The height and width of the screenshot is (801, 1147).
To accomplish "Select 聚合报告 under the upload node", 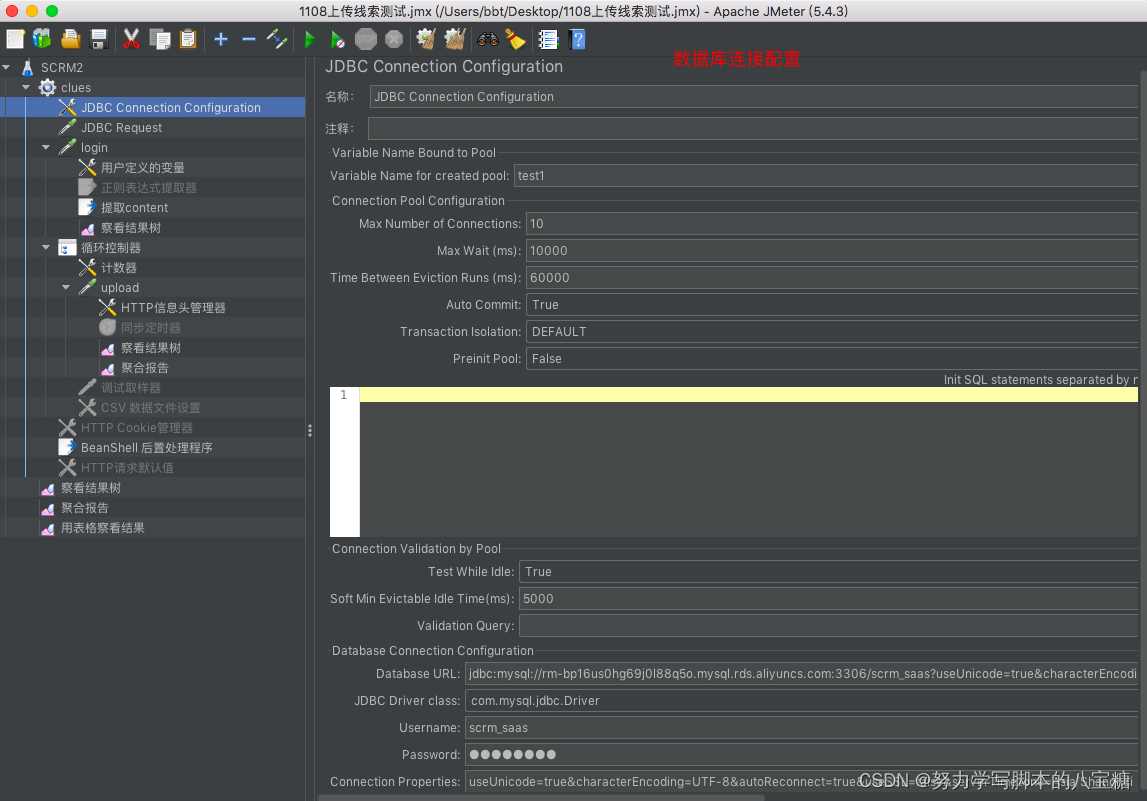I will 145,368.
